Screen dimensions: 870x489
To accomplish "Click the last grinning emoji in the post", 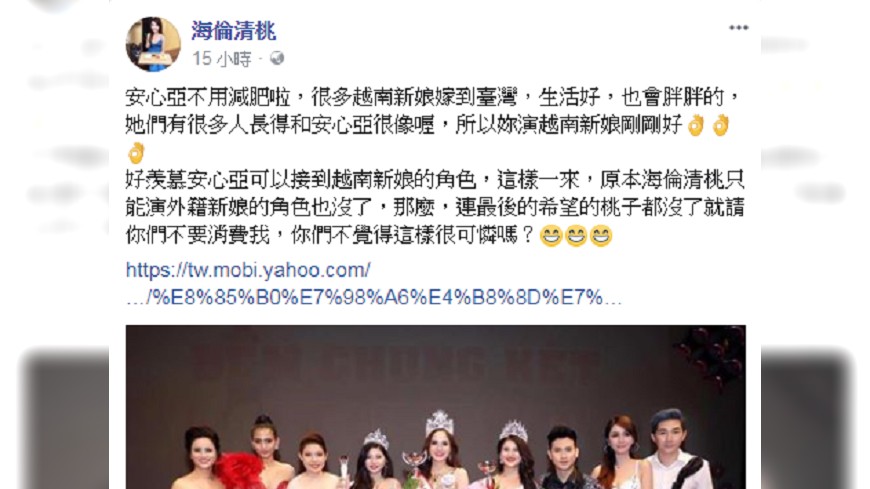I will (x=601, y=236).
